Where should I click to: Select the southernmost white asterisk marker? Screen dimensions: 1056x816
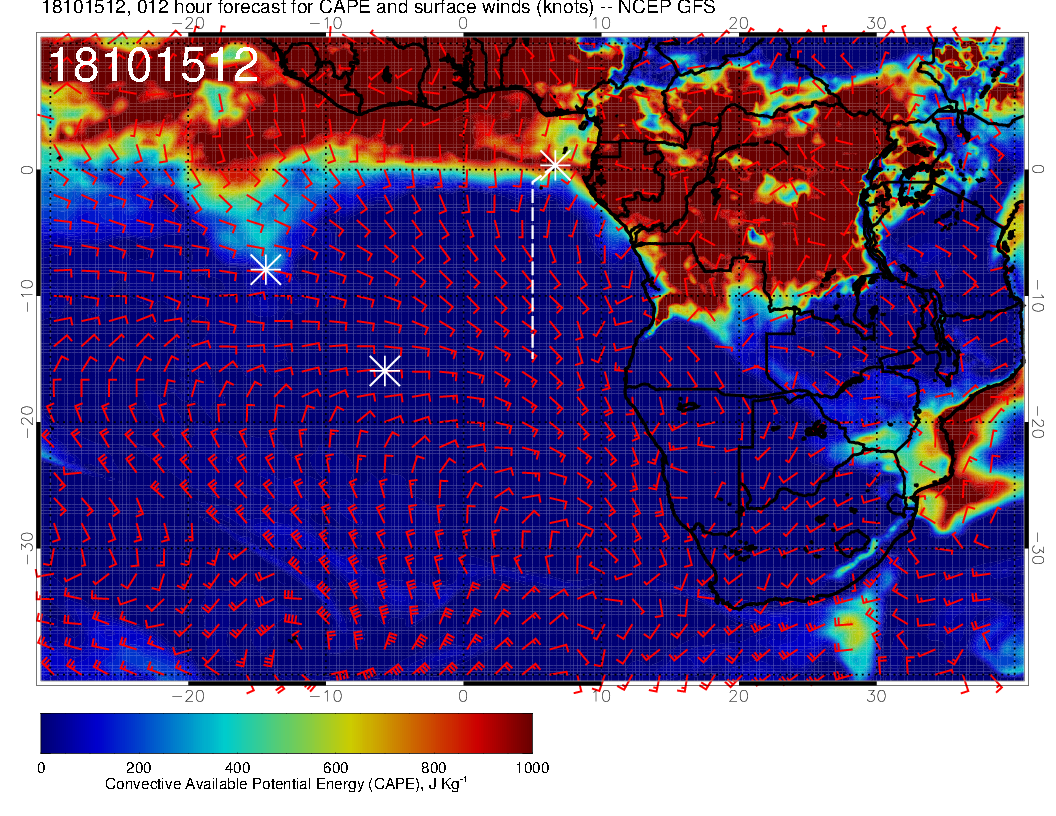(385, 370)
